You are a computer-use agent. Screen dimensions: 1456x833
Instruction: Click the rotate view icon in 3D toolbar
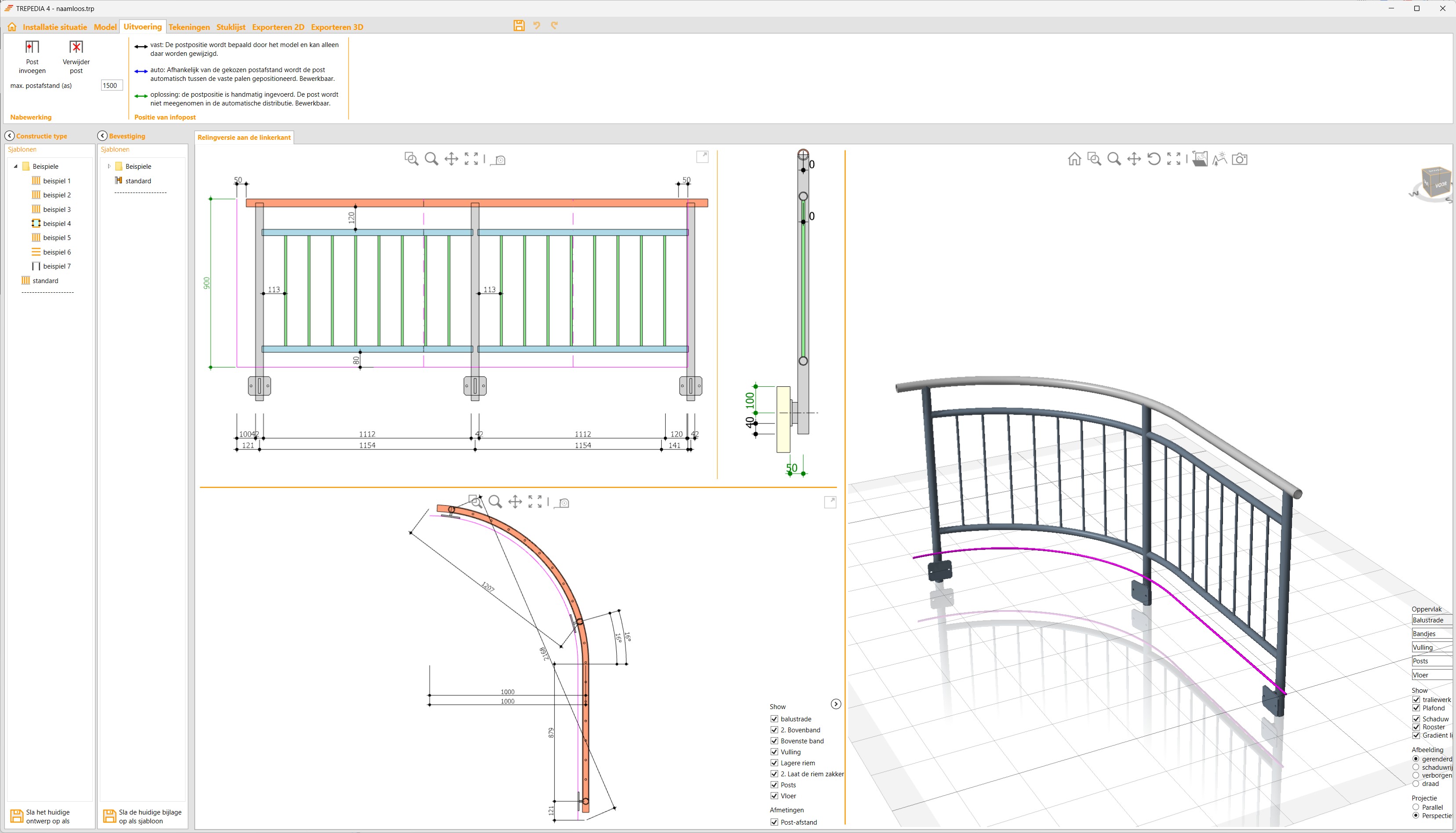(1154, 159)
